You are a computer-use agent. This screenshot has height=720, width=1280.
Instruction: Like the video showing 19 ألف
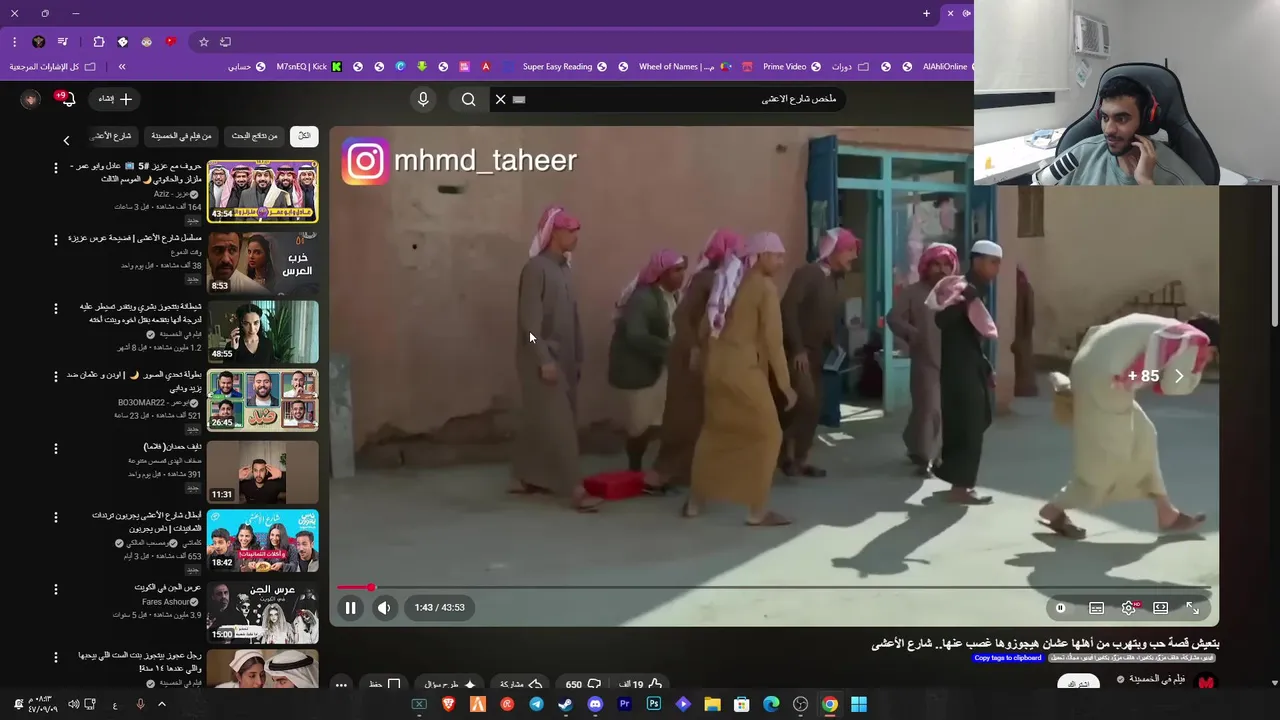pos(640,684)
